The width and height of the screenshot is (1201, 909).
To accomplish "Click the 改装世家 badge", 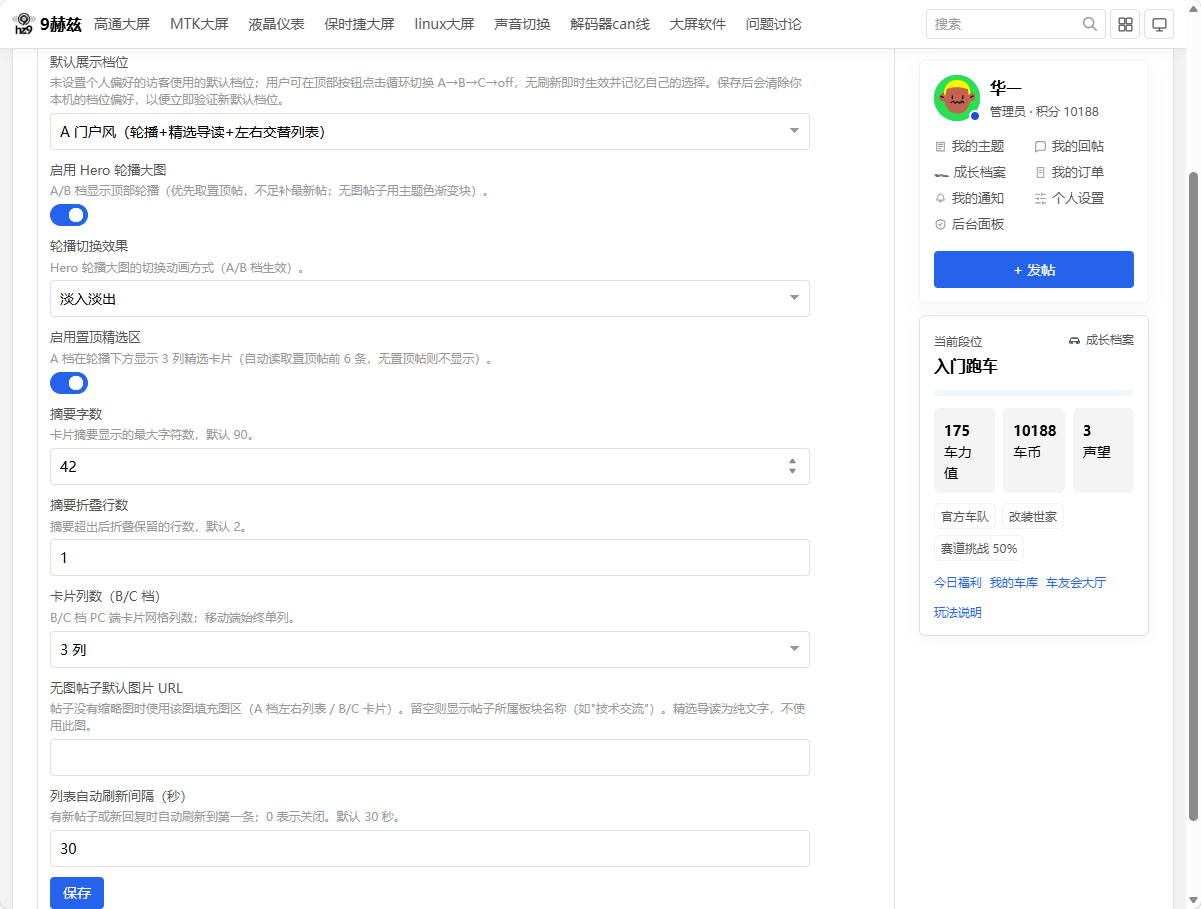I will click(1033, 517).
